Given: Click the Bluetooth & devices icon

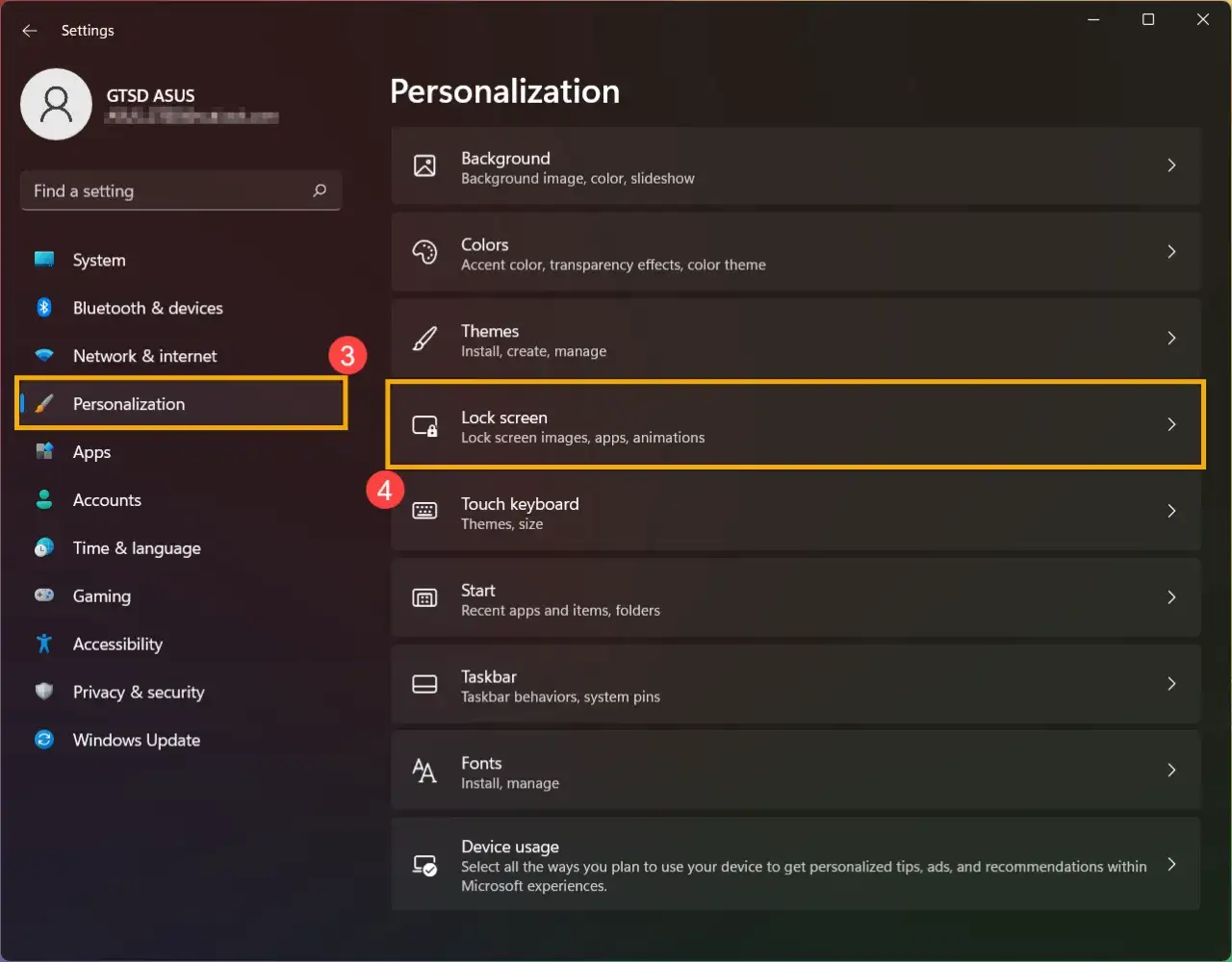Looking at the screenshot, I should coord(44,308).
